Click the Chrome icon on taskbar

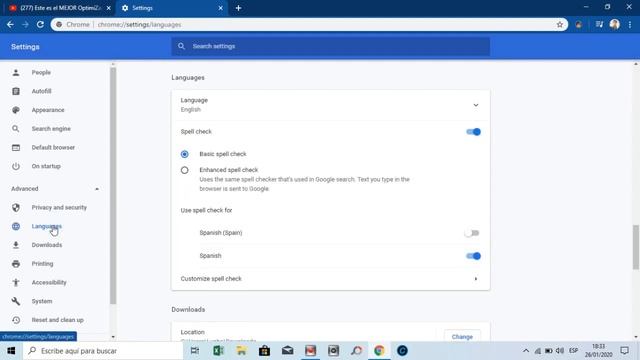pyautogui.click(x=379, y=351)
